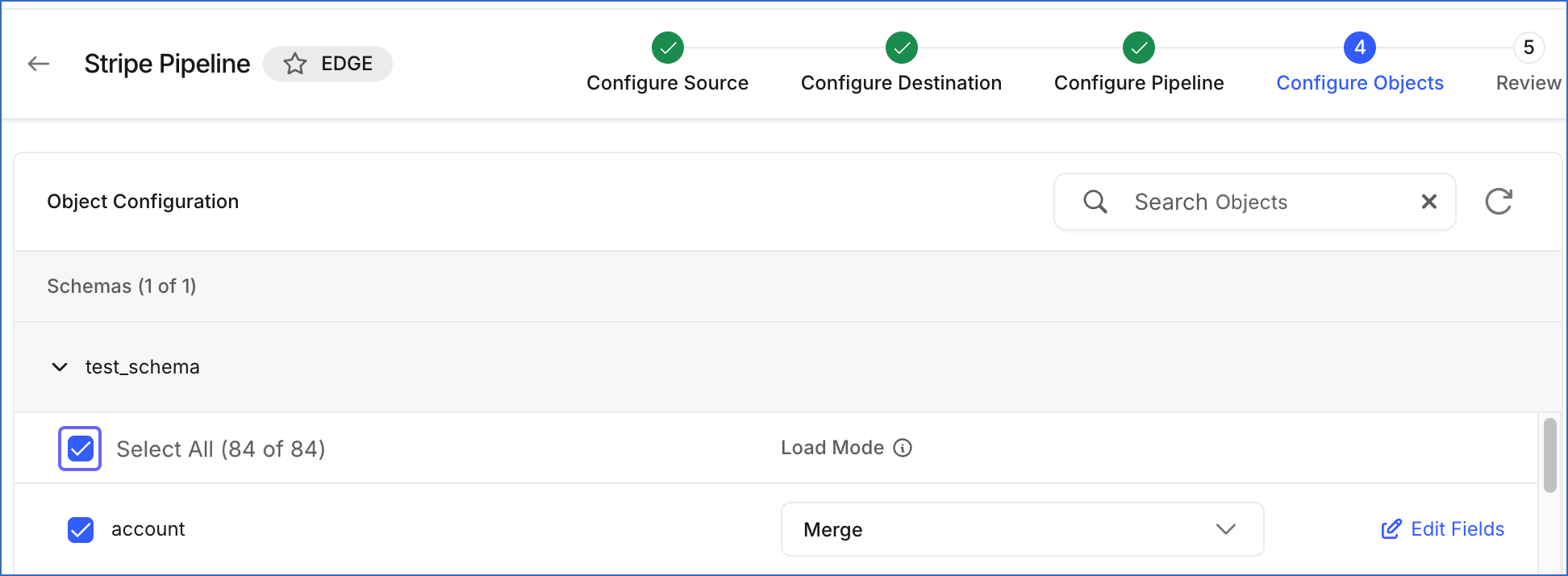This screenshot has width=1568, height=576.
Task: Select the Configure Objects step label
Action: pos(1360,83)
